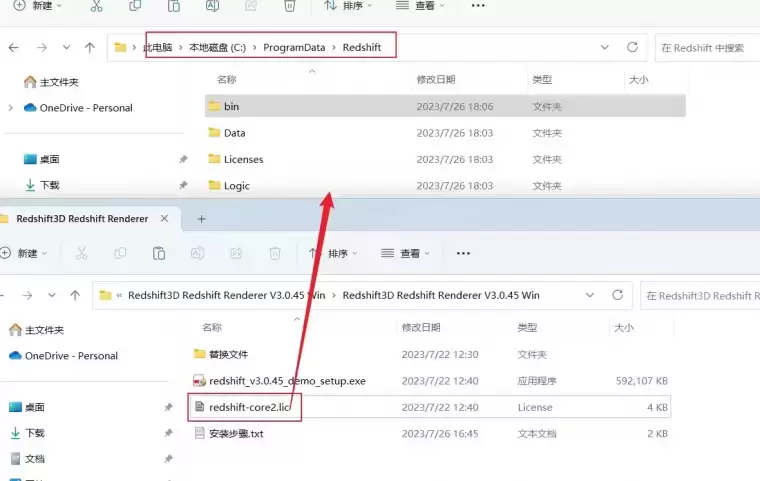
Task: Expand the OneDrive - Personal node in upper sidebar
Action: [11, 108]
